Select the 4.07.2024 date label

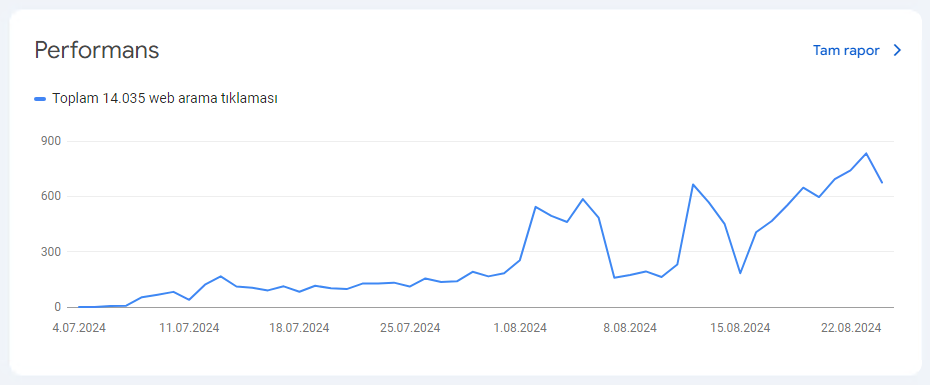79,328
